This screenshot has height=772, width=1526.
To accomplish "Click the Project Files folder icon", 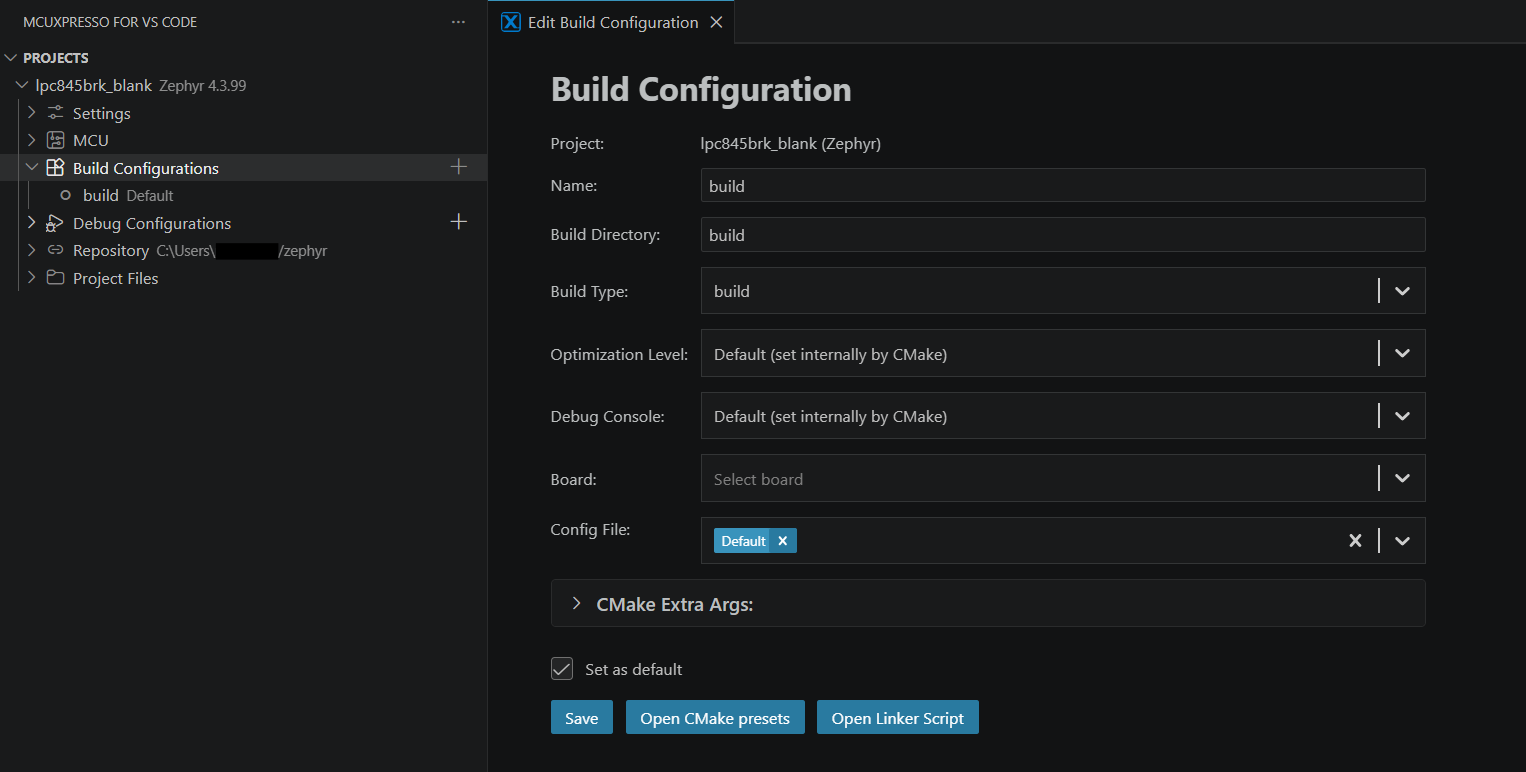I will [x=56, y=278].
